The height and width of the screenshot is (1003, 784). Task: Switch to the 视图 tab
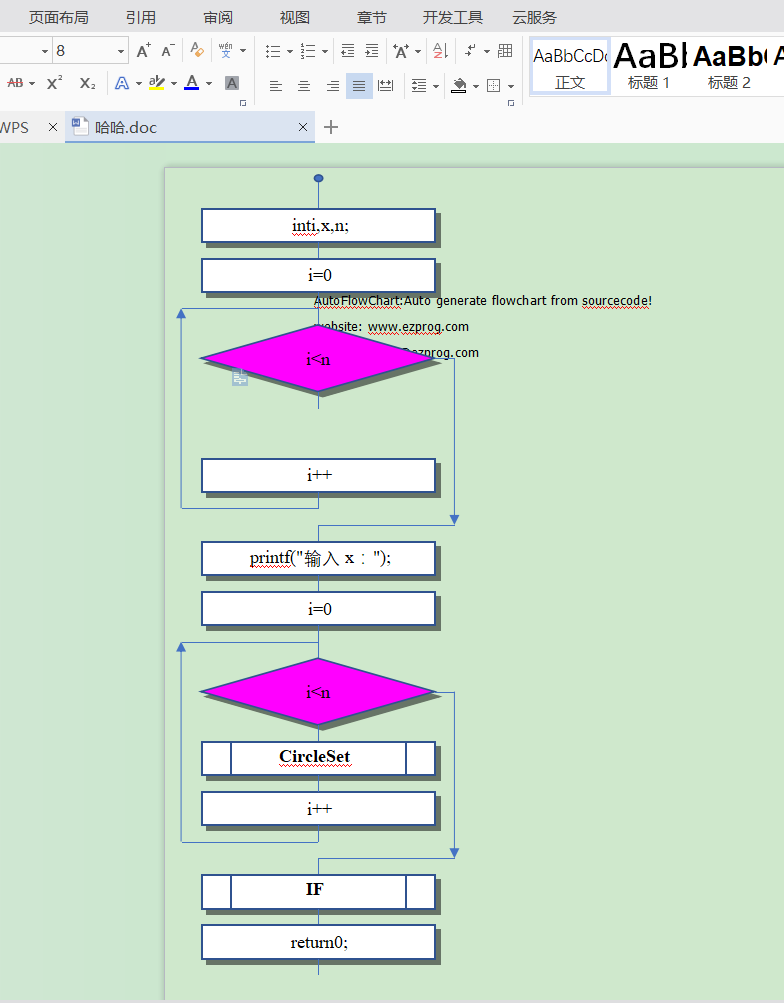pos(295,17)
